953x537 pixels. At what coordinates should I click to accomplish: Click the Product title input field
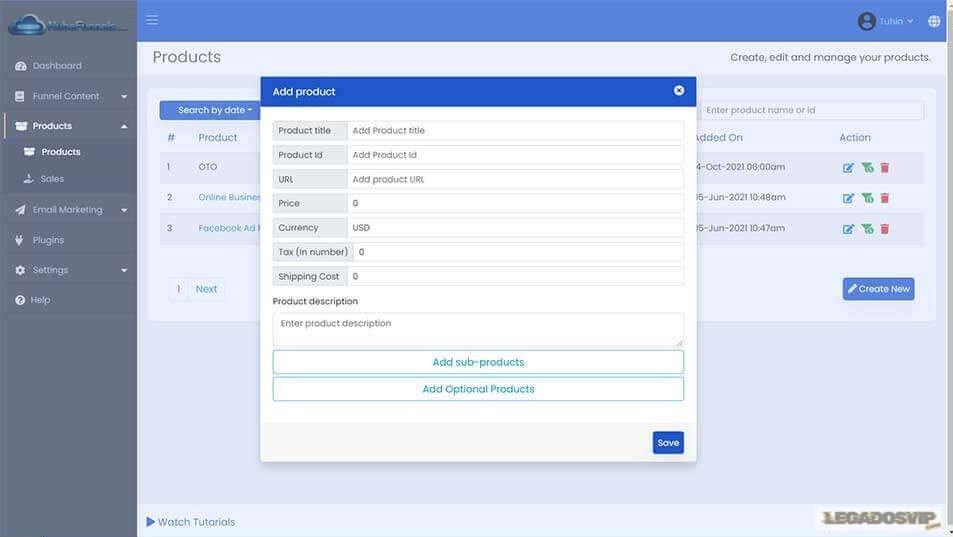515,130
